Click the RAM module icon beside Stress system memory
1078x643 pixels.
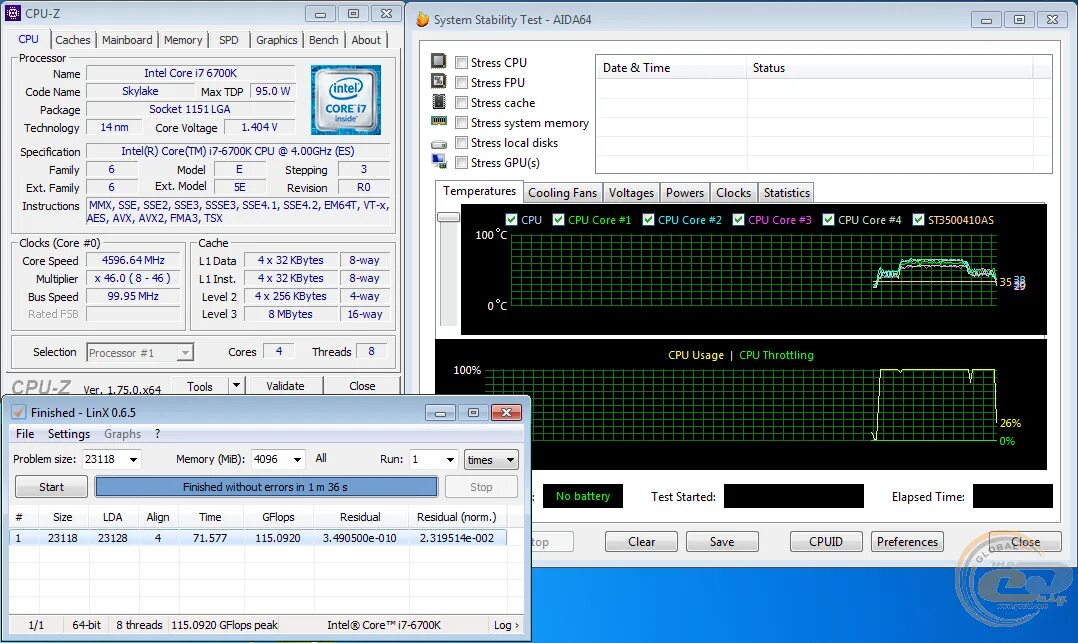coord(439,121)
